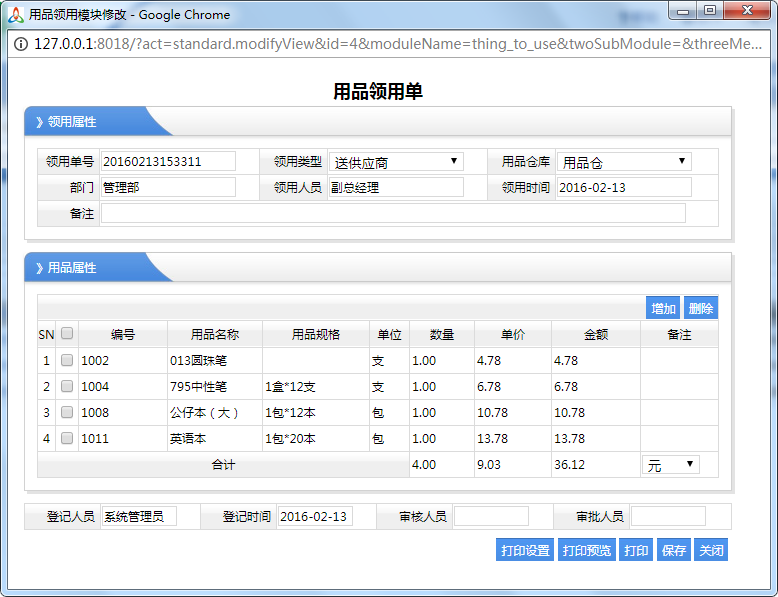Click the Chrome app icon in title bar

(15, 14)
